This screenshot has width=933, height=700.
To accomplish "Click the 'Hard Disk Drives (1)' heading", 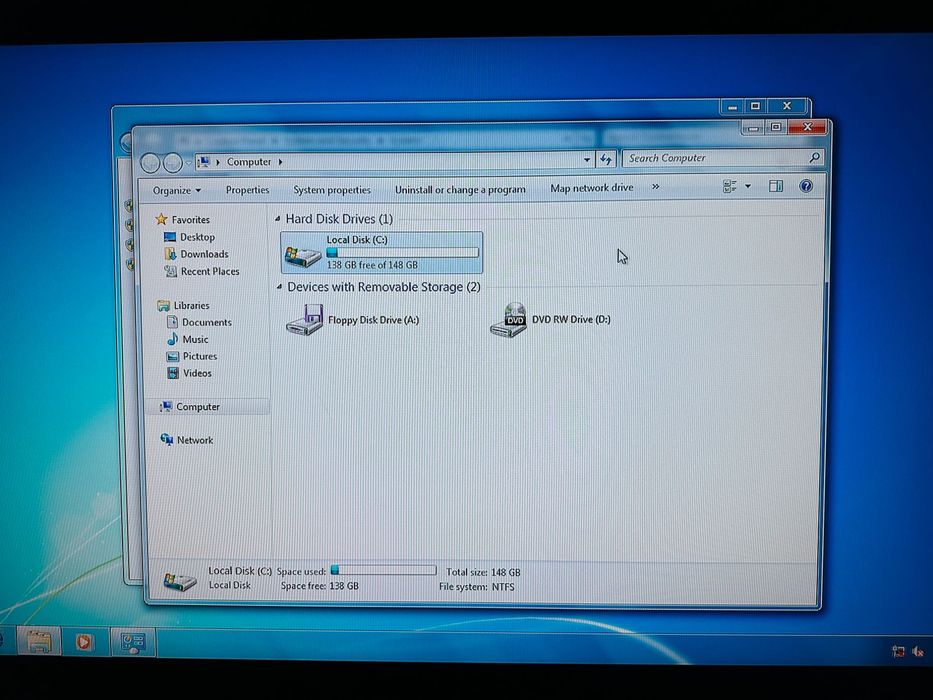I will (339, 219).
